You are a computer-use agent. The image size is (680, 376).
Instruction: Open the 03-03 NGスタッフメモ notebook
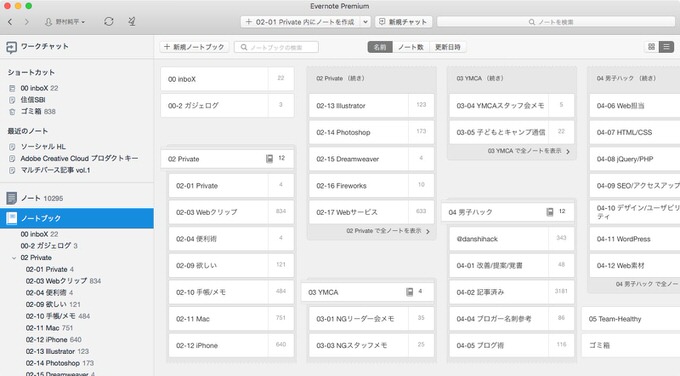[372, 346]
